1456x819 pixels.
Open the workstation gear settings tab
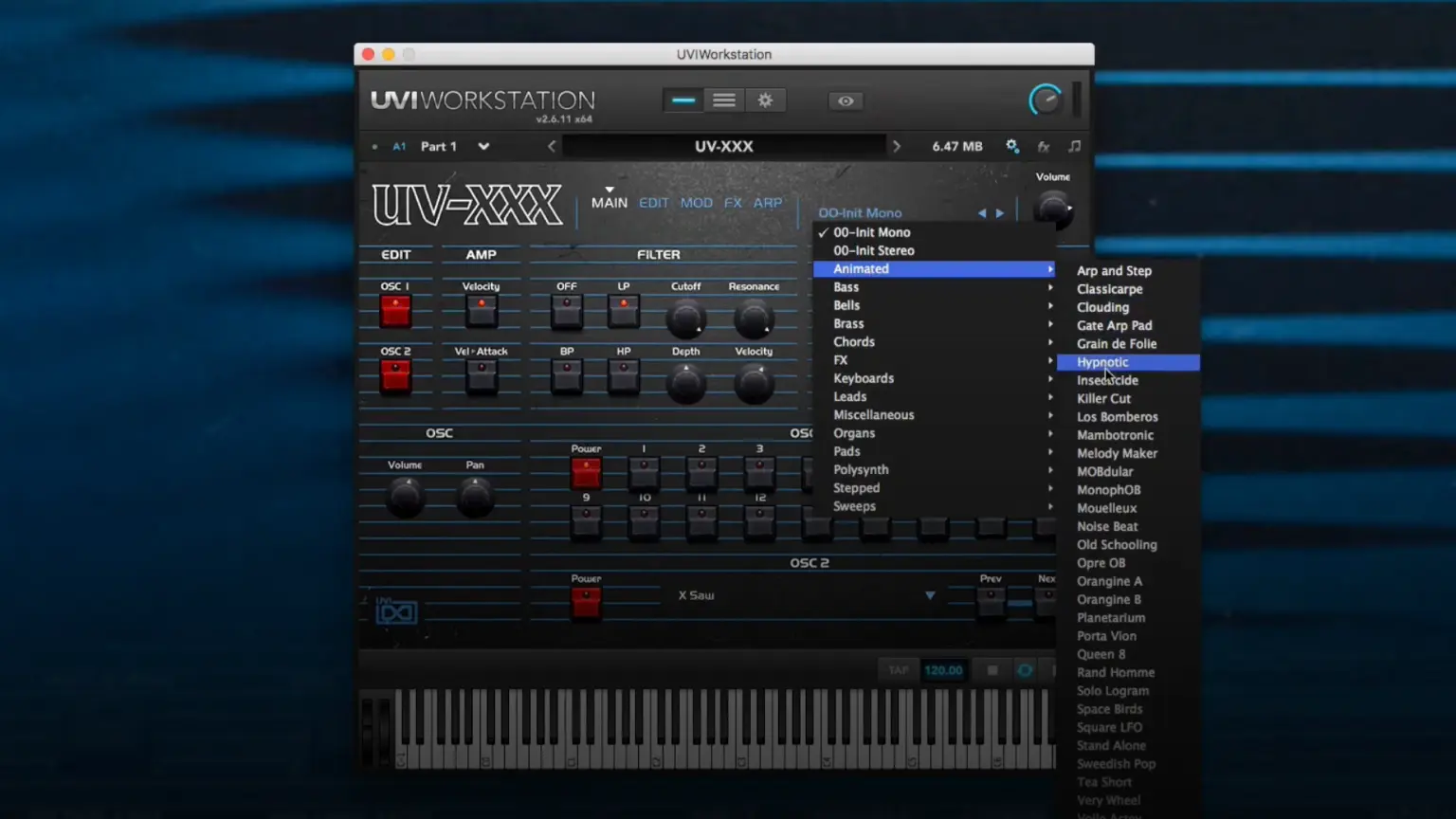[x=765, y=100]
